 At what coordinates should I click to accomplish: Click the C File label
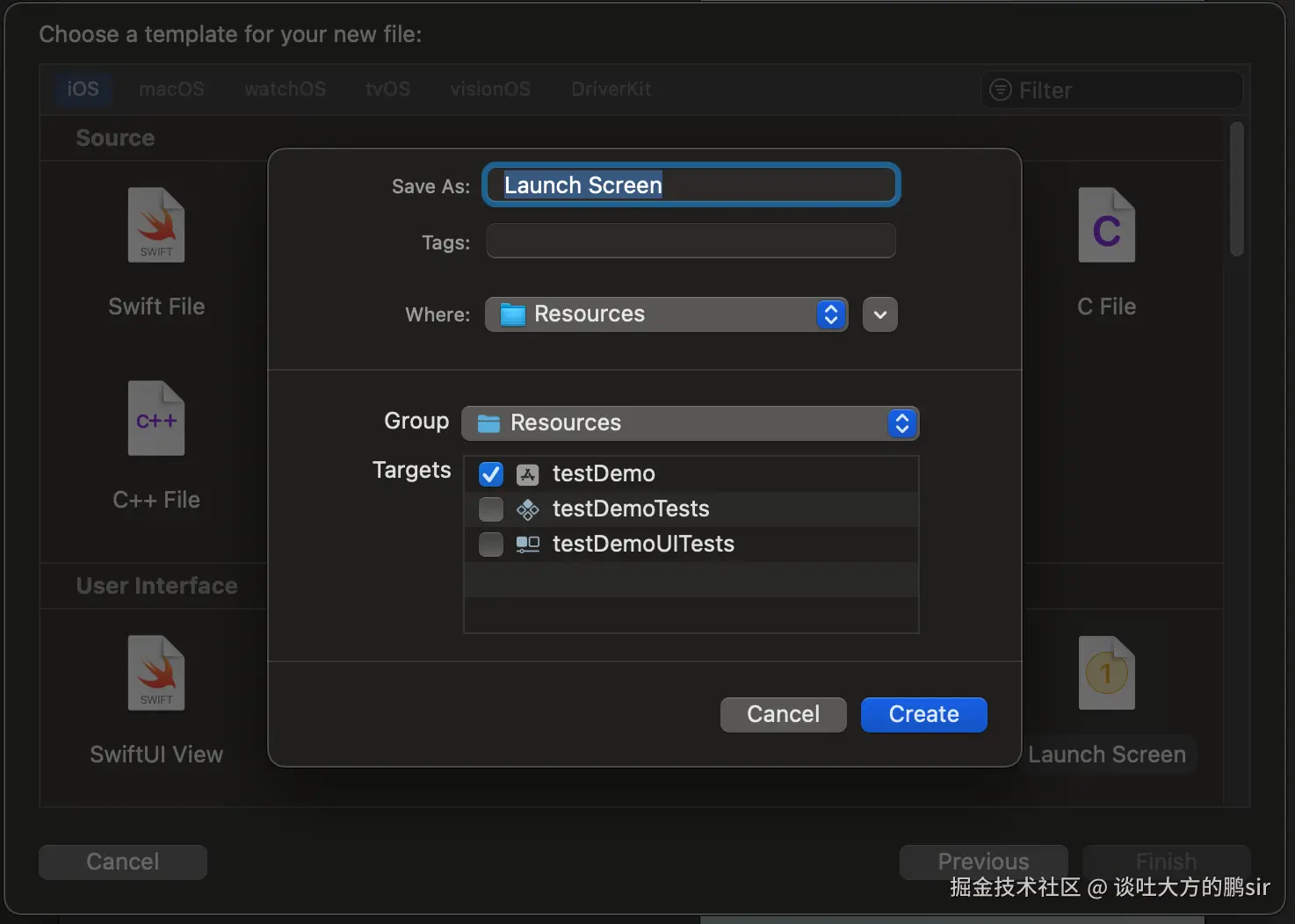click(1107, 307)
